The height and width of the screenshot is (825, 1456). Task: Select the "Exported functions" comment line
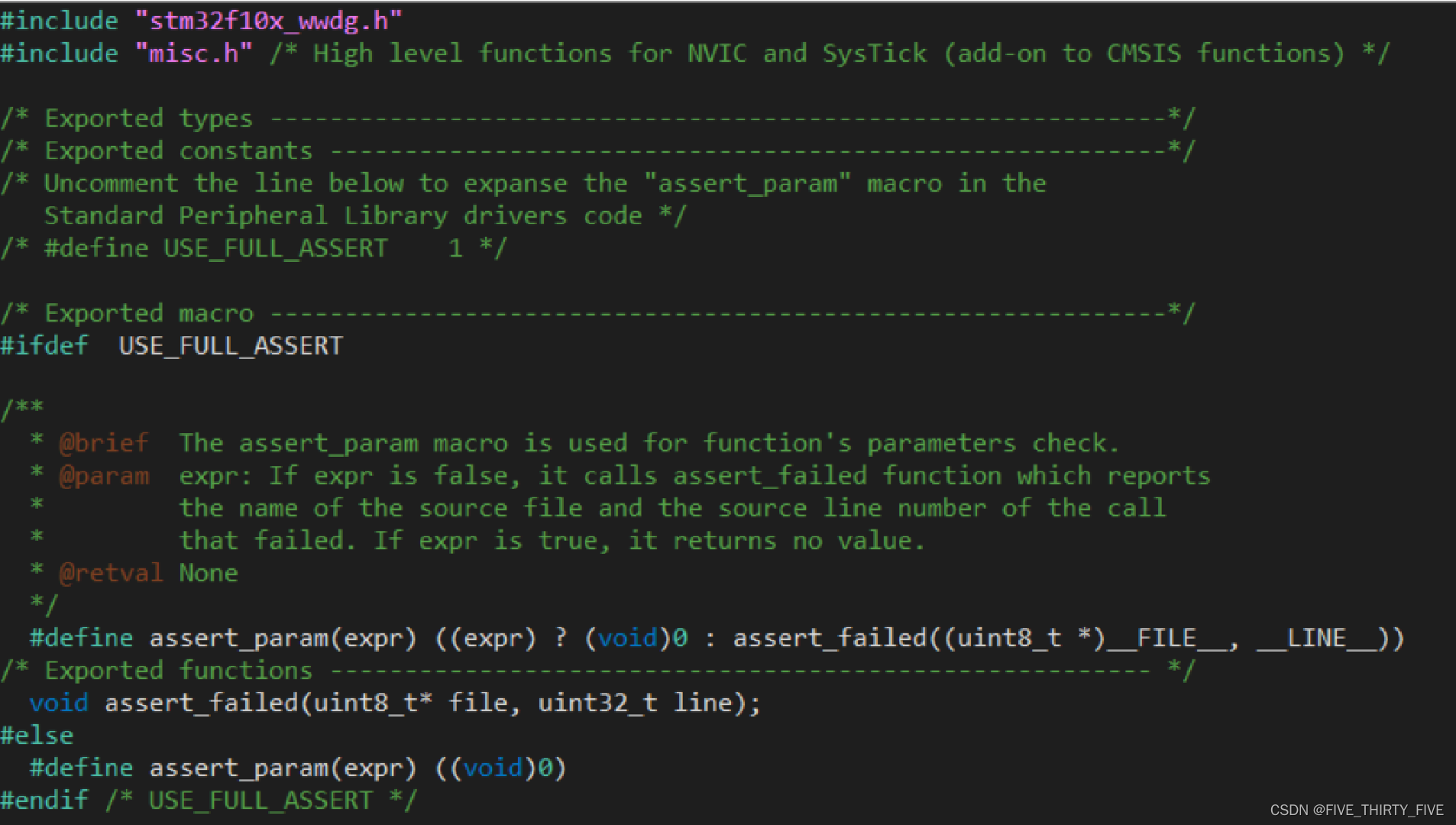point(597,671)
